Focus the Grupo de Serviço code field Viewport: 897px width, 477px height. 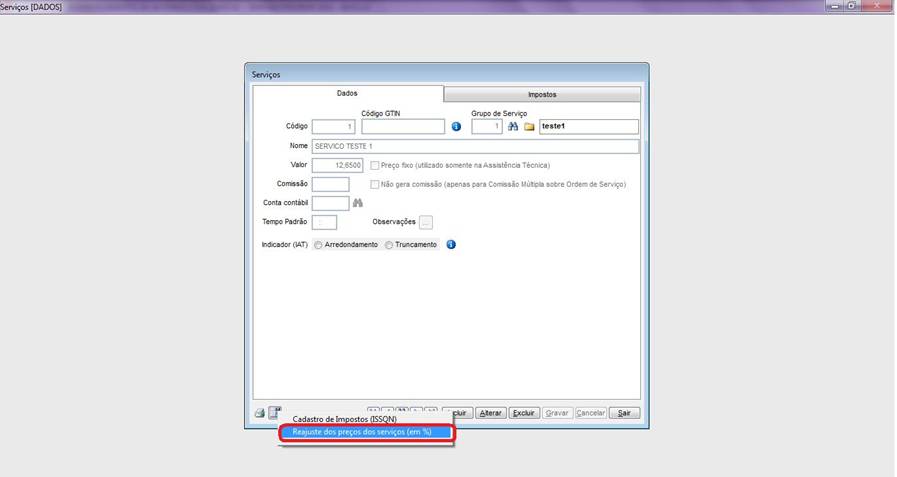click(487, 126)
